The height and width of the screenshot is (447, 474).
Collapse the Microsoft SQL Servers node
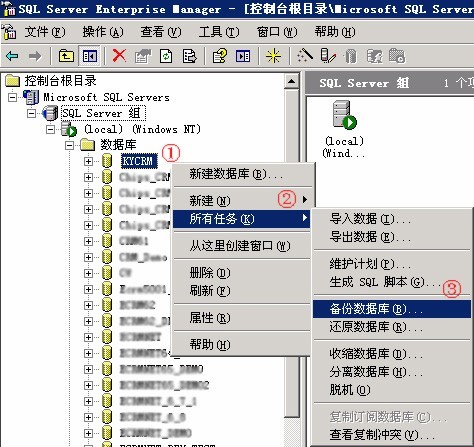click(12, 97)
